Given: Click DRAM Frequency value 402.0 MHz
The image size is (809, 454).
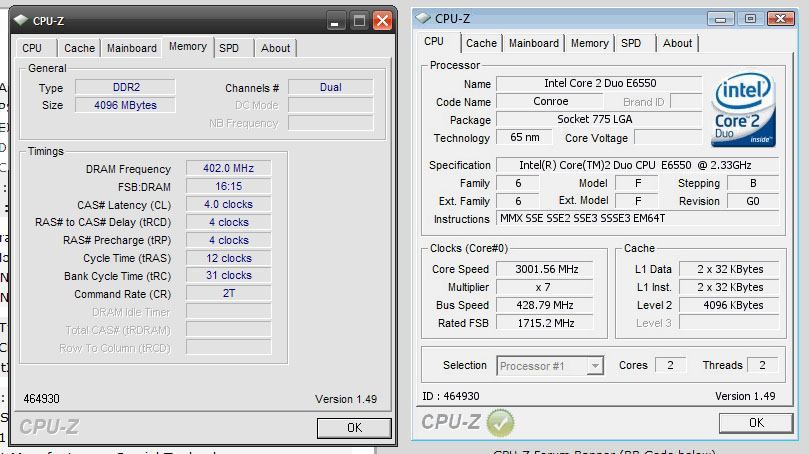Looking at the screenshot, I should pos(229,168).
